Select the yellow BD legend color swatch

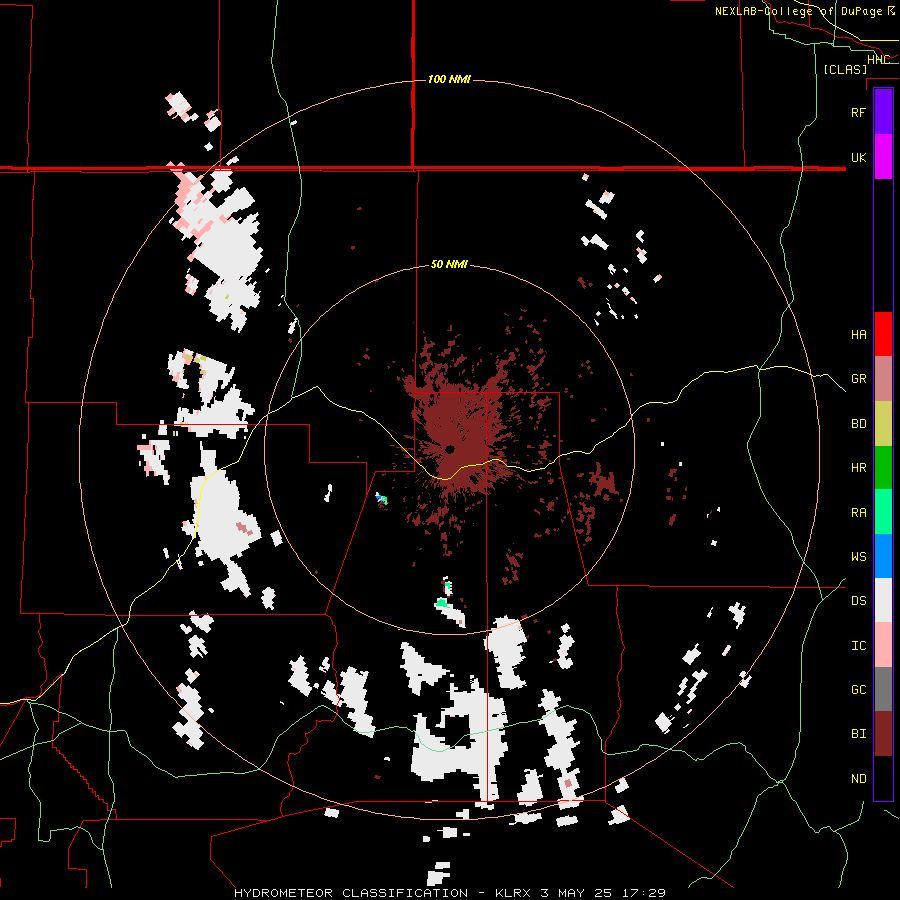[x=883, y=423]
